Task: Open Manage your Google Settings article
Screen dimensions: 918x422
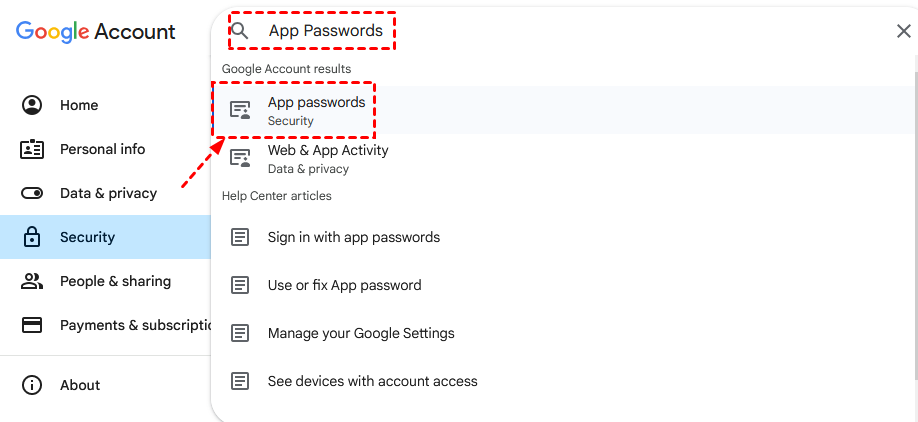Action: click(x=361, y=333)
